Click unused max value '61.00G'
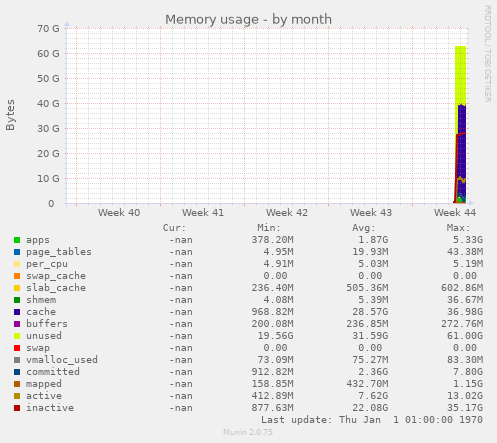 (465, 336)
